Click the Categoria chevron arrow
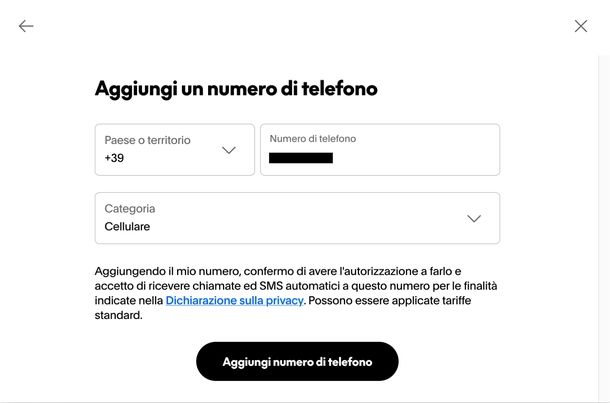Image resolution: width=610 pixels, height=403 pixels. point(474,218)
